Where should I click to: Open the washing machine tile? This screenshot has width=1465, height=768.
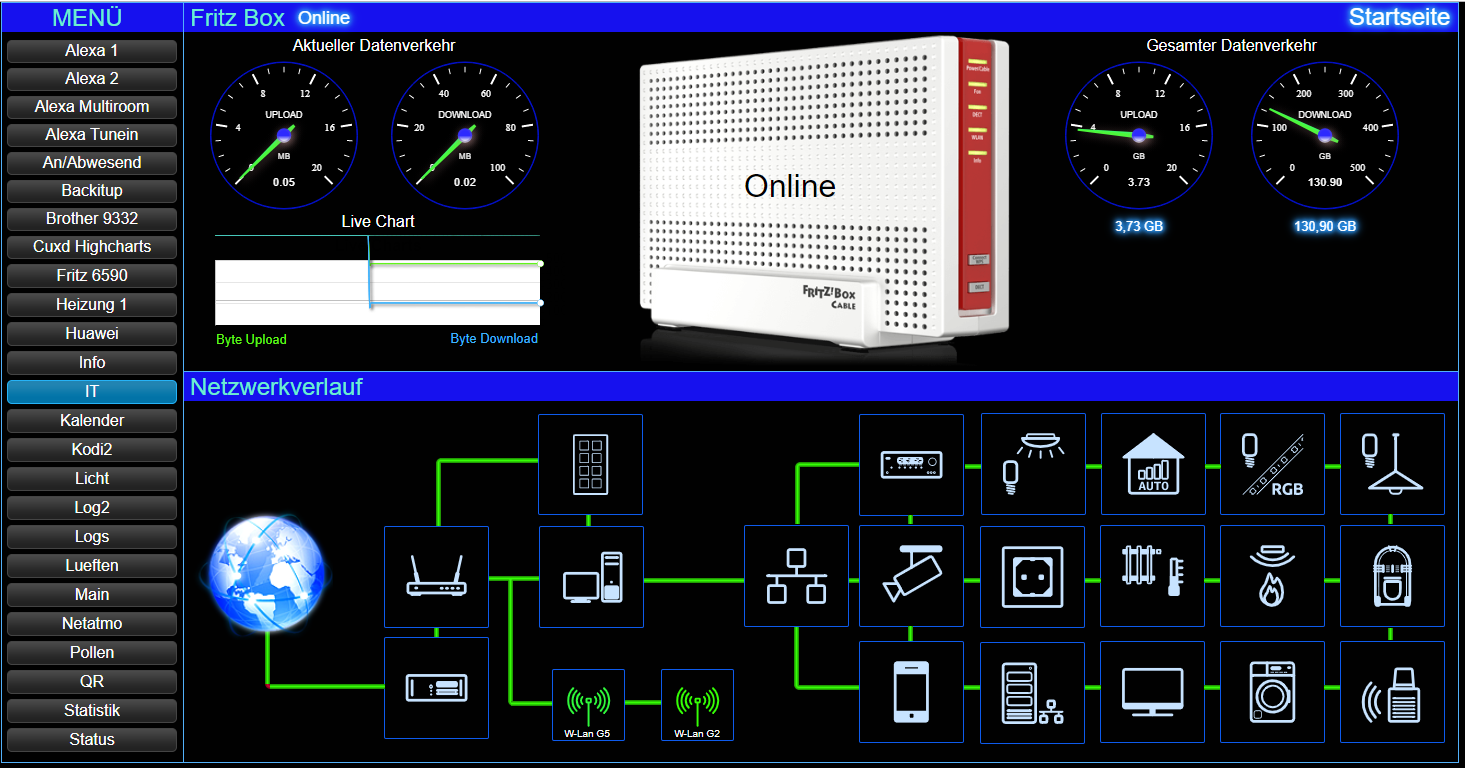(x=1272, y=692)
